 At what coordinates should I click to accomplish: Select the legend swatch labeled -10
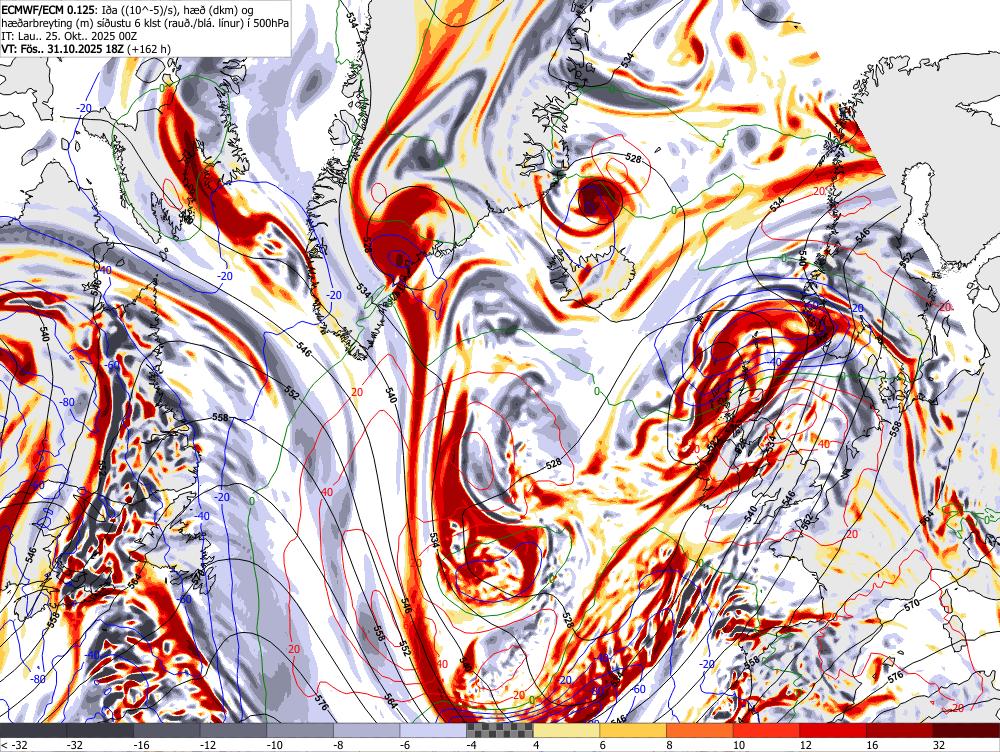300,730
